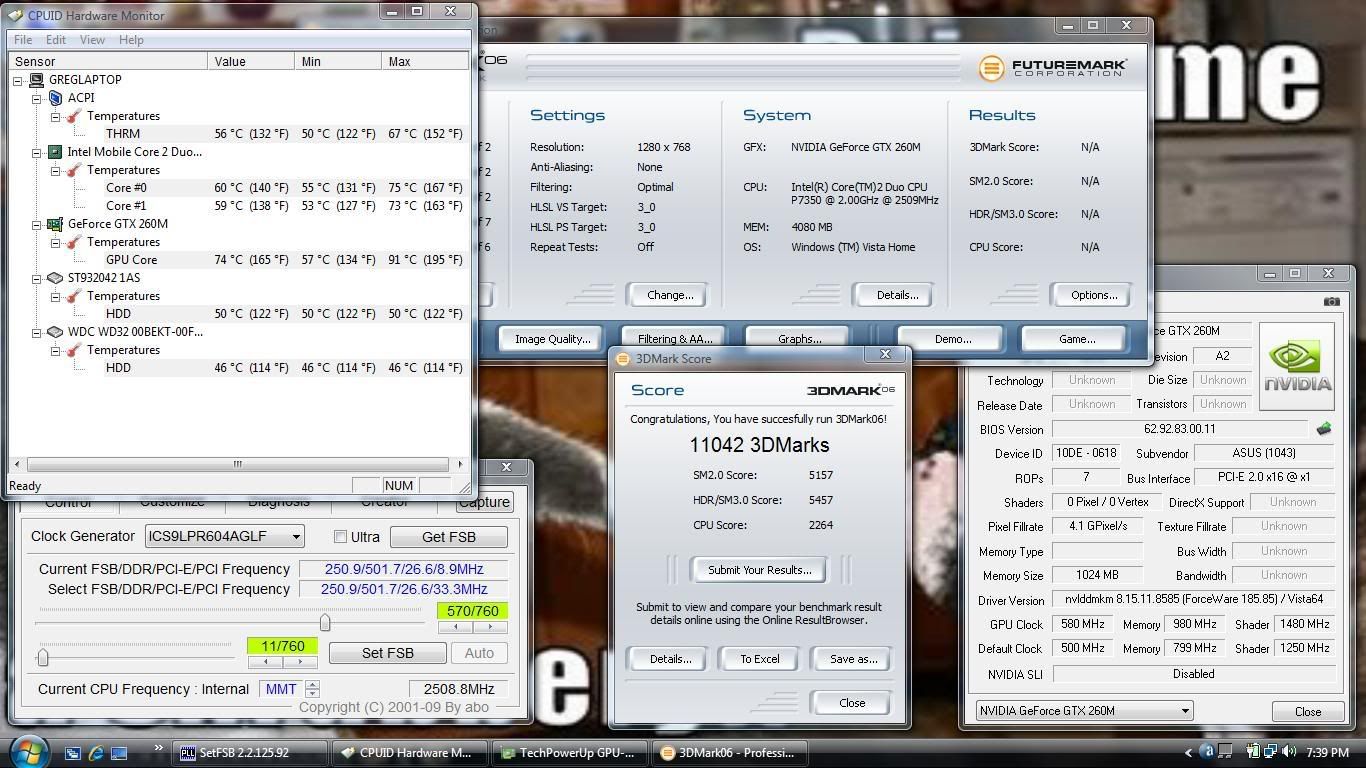1366x768 pixels.
Task: Show more quick launch items chevron
Action: tap(158, 748)
